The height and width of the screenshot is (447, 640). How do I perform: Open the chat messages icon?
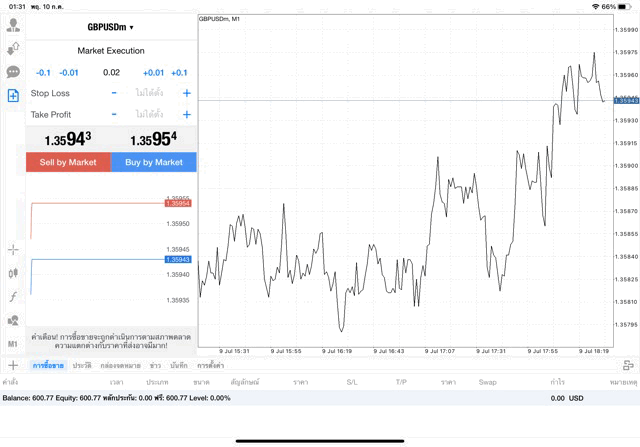(x=13, y=72)
